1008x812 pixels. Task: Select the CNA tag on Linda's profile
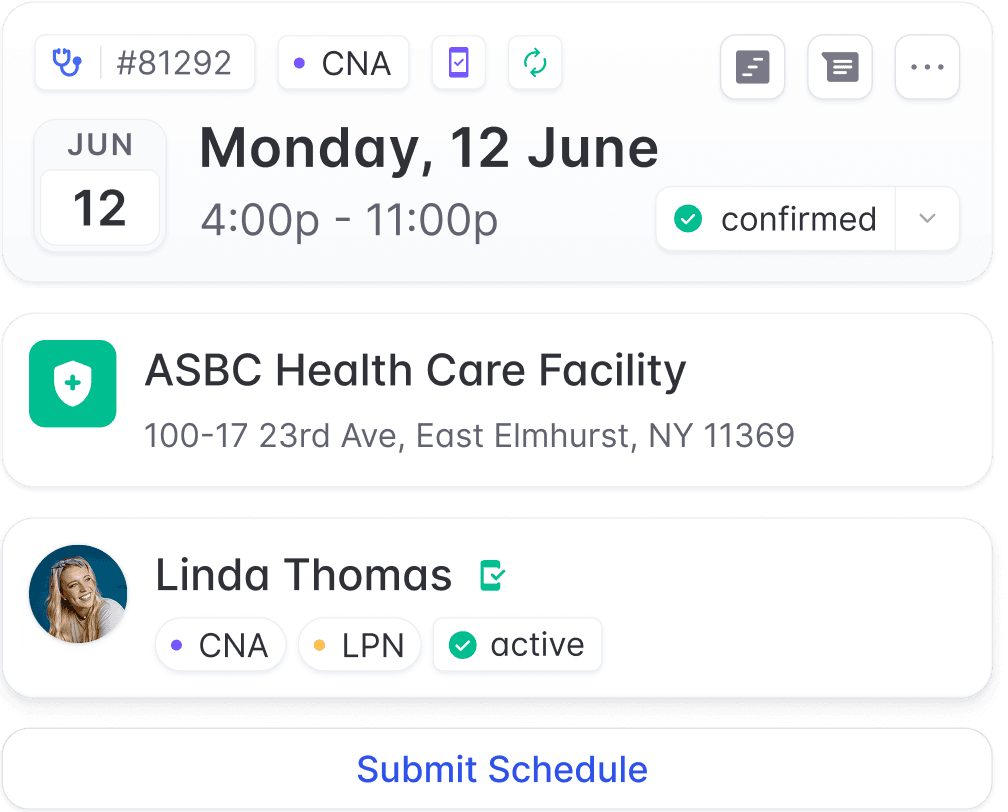[x=220, y=645]
